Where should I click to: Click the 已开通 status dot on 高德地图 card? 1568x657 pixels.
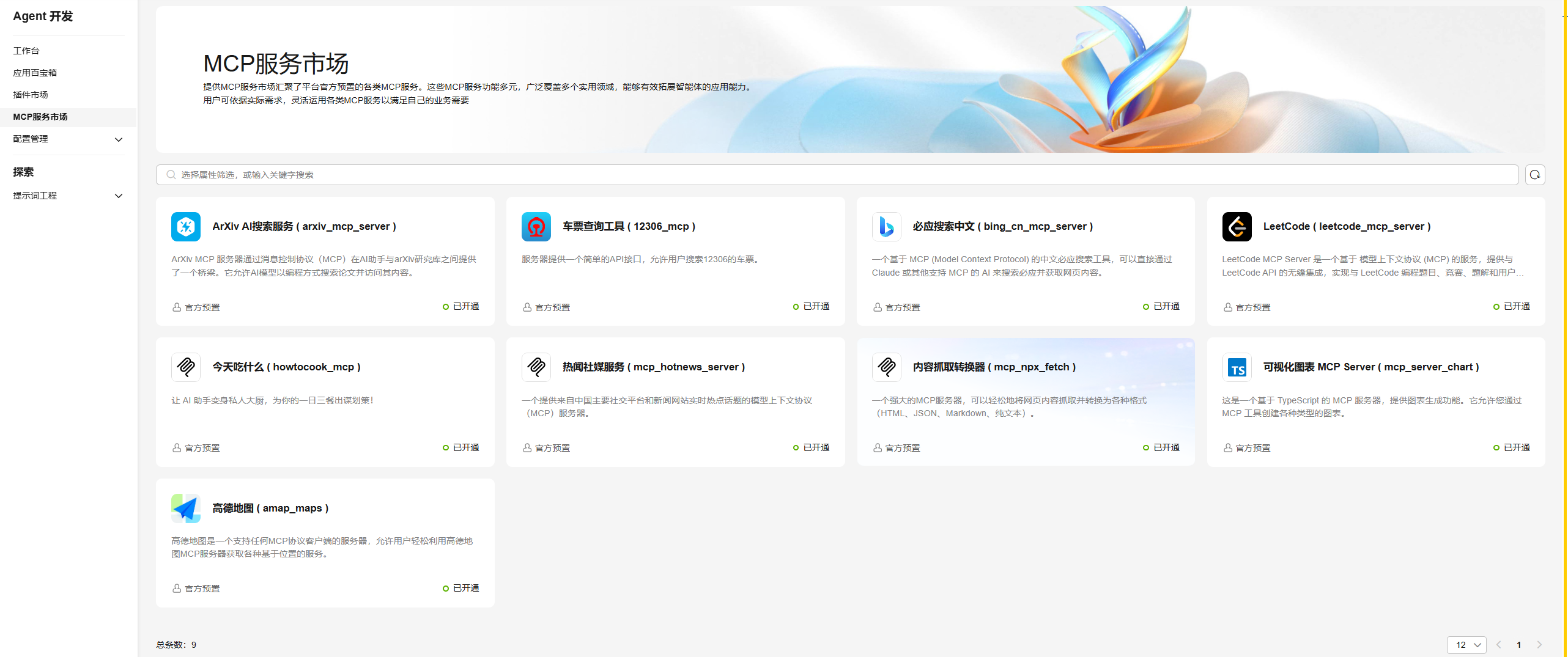pos(446,589)
